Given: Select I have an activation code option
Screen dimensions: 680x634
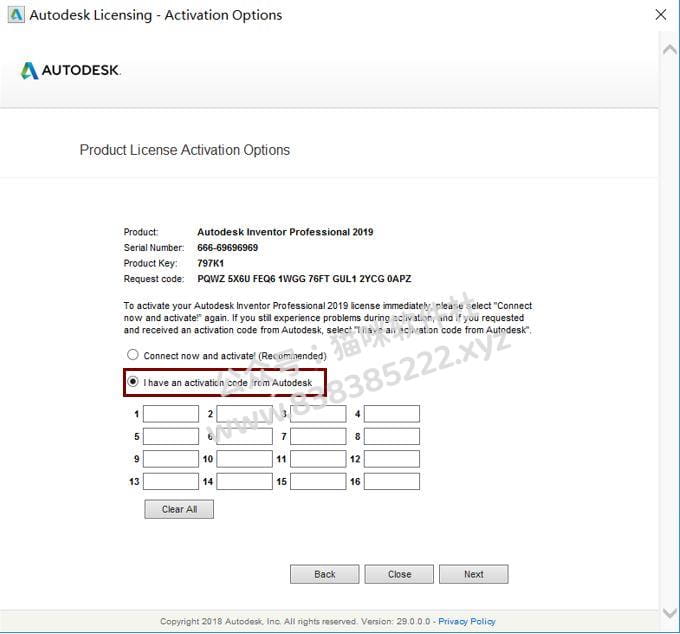Looking at the screenshot, I should tap(133, 382).
